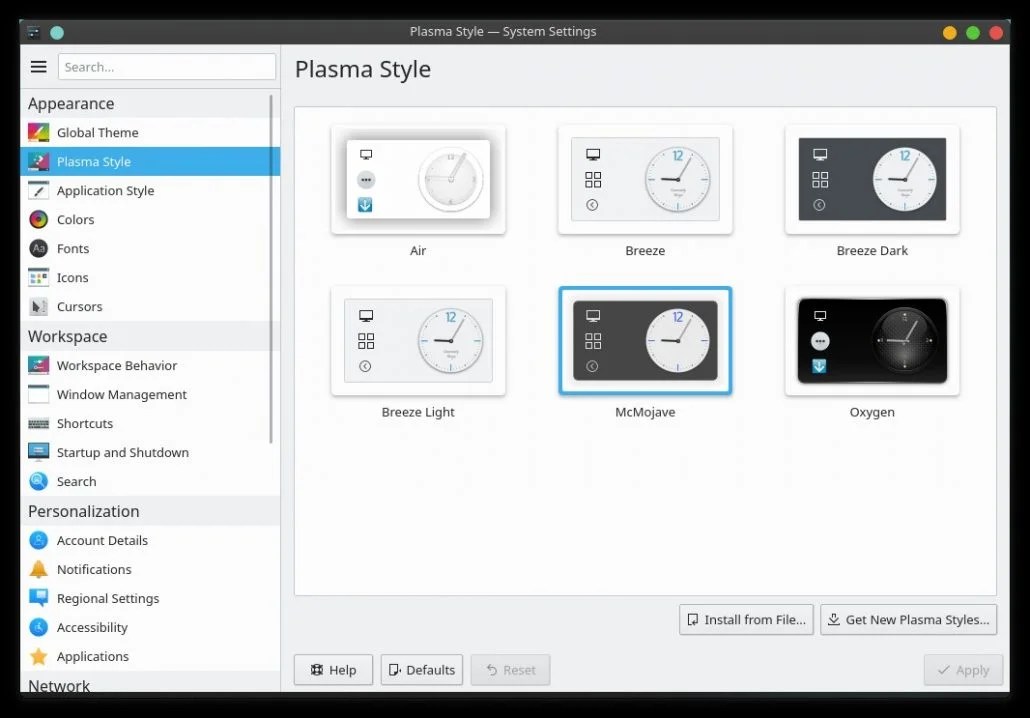Pick the Oxygen plasma style thumbnail
This screenshot has height=718, width=1030.
click(872, 340)
